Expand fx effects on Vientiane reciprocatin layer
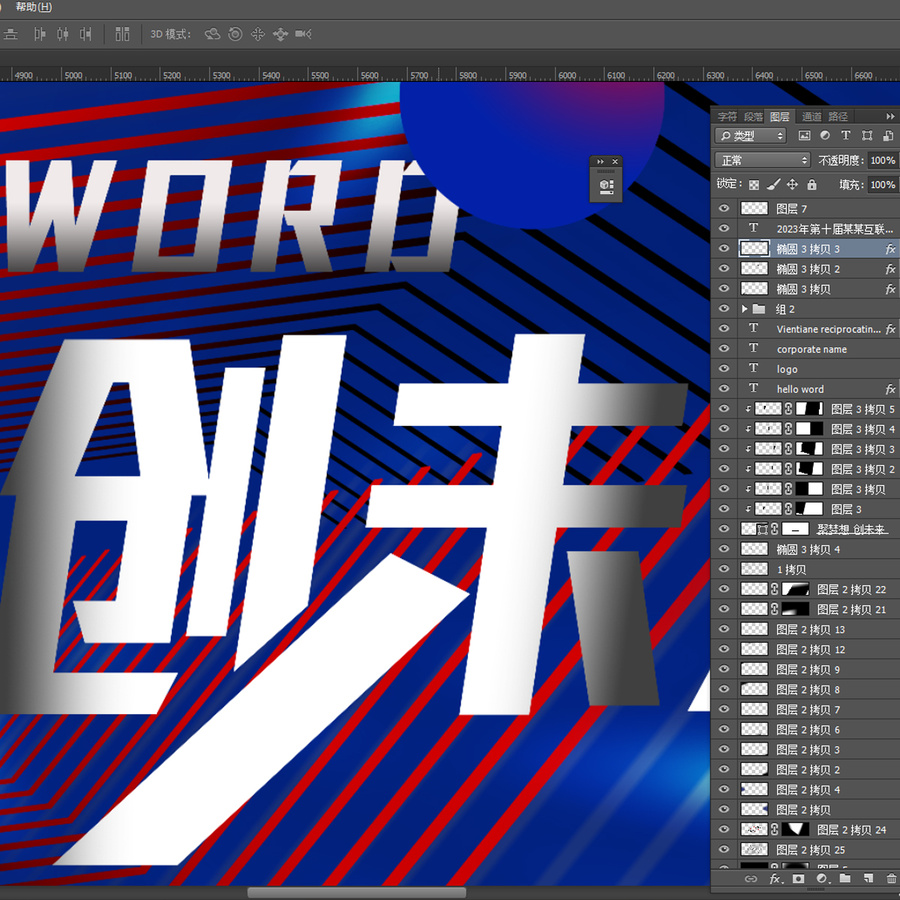 tap(890, 329)
